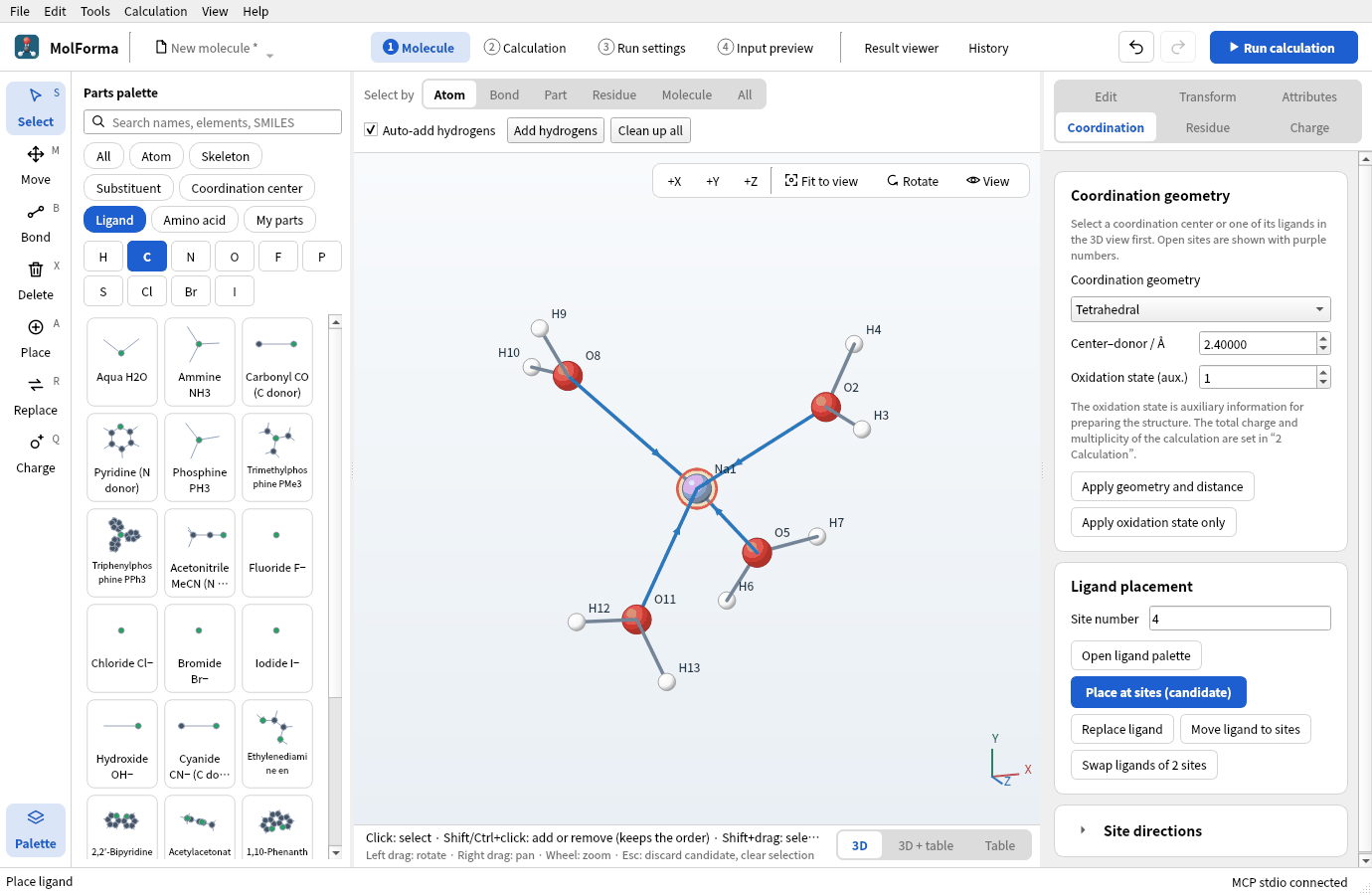Screen dimensions: 1372x895
Task: Go to the Input preview step
Action: pos(766,48)
